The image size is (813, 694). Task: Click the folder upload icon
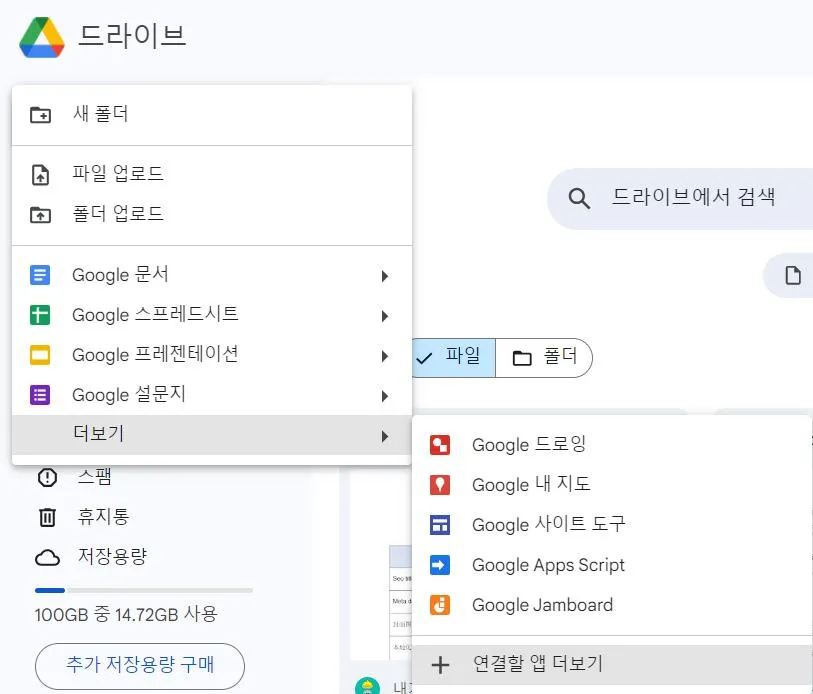[40, 215]
